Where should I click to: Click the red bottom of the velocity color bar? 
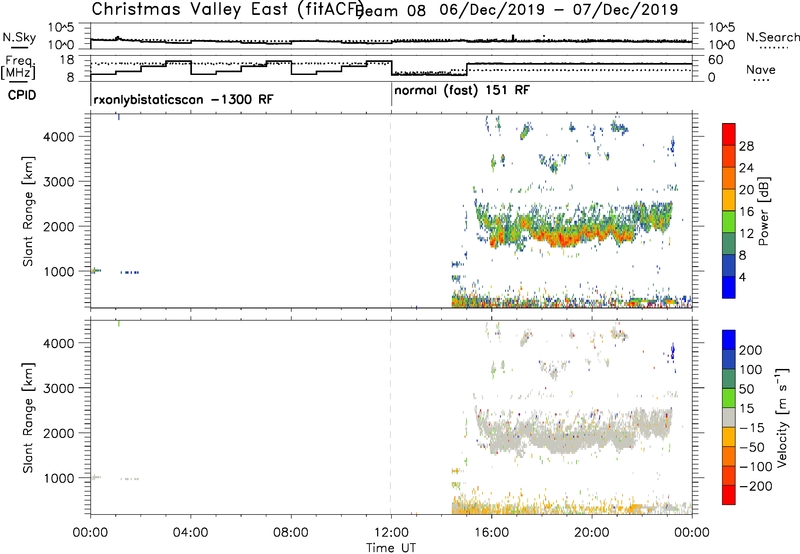pos(729,495)
